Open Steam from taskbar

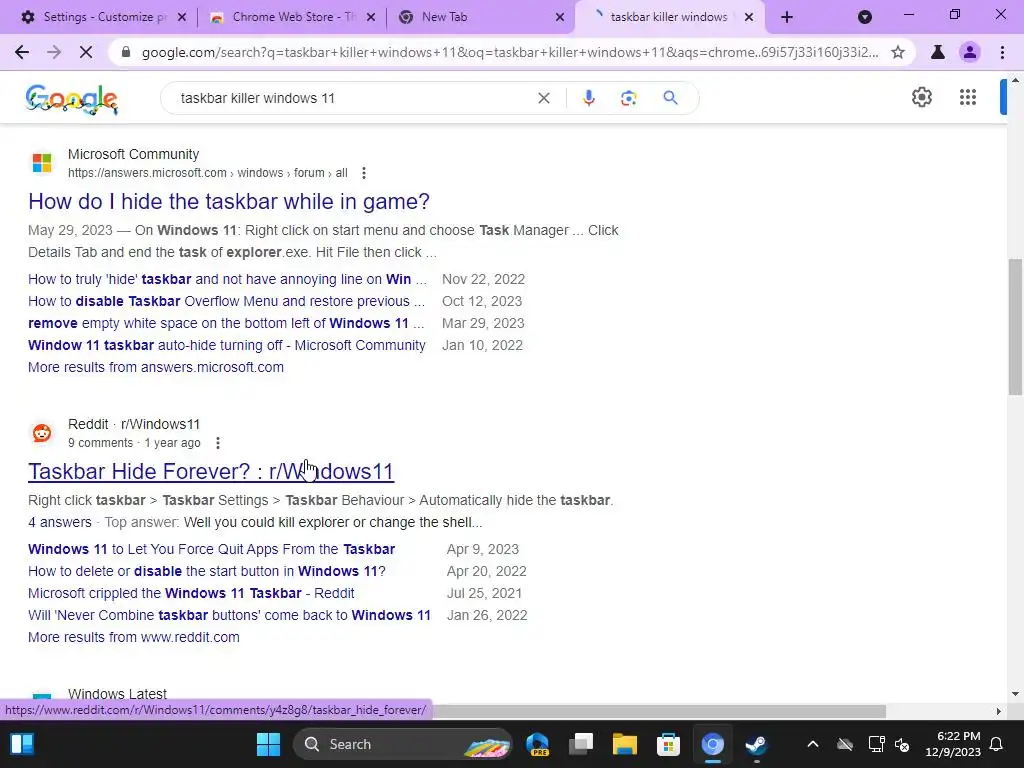[x=756, y=744]
